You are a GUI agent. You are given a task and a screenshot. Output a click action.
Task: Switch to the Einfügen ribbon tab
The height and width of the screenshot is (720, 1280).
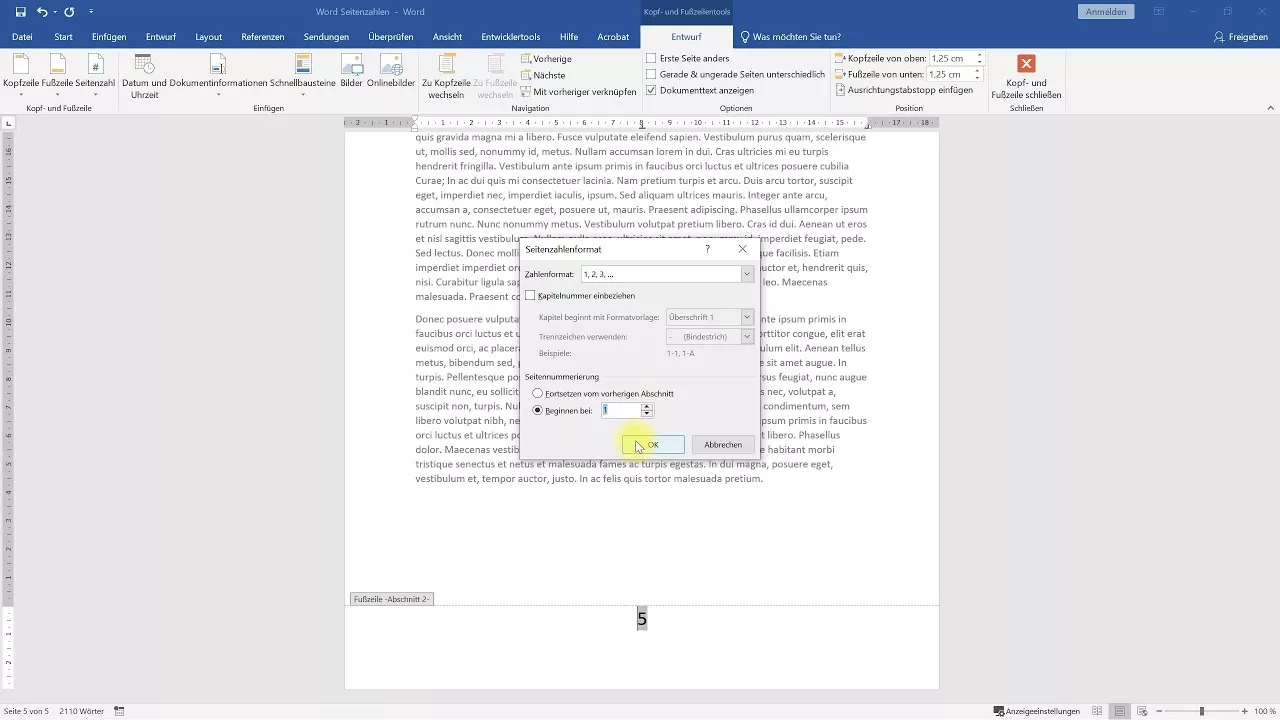(108, 36)
